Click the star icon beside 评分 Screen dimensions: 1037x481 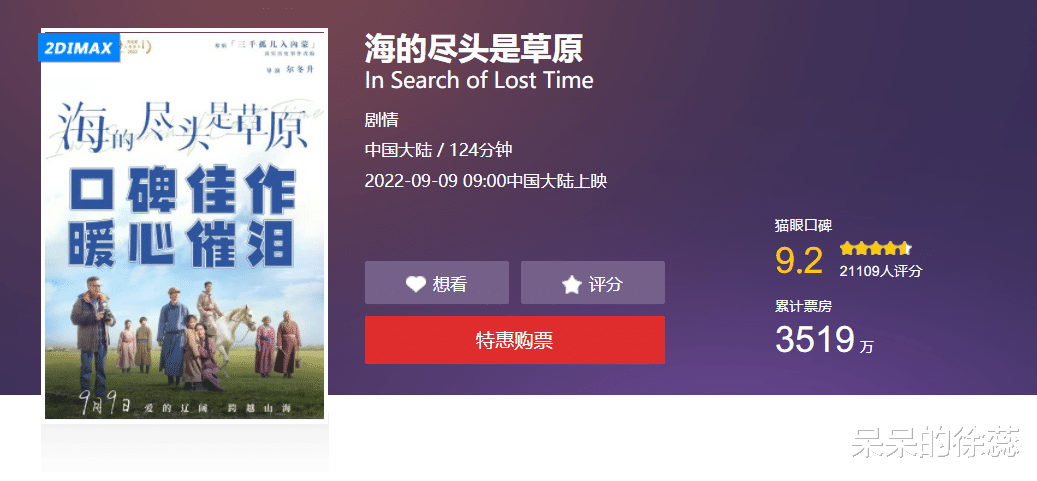[571, 284]
